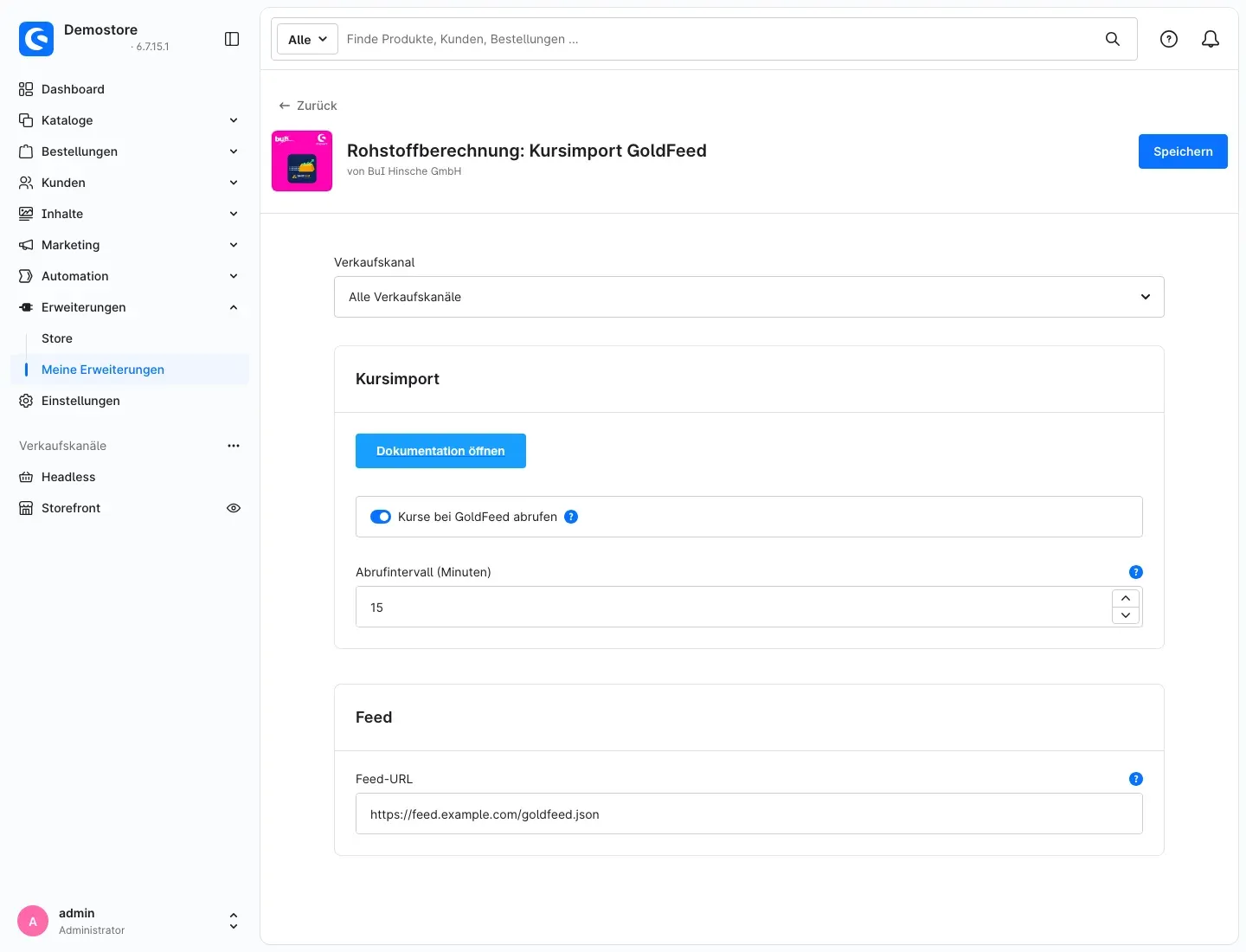The height and width of the screenshot is (952, 1246).
Task: Click the Shopware logo icon
Action: tap(36, 39)
